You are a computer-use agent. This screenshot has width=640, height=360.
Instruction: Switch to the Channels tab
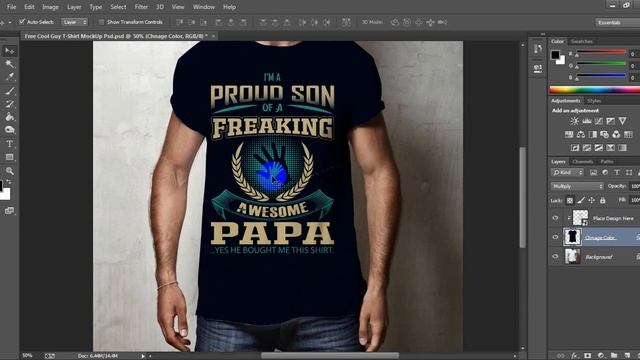[582, 162]
